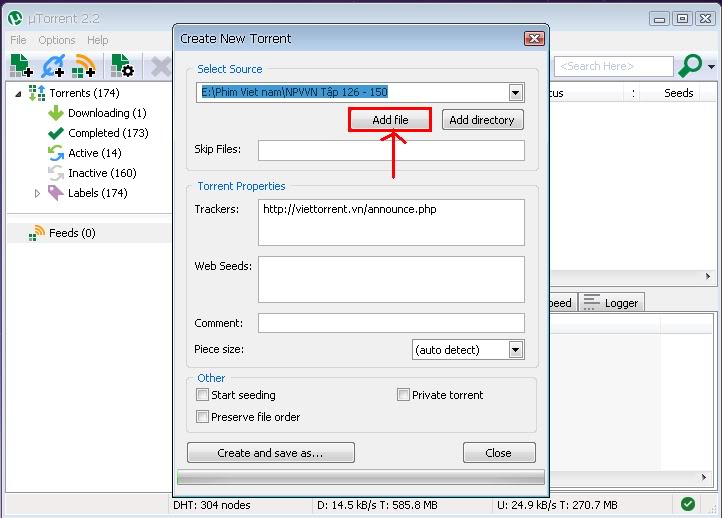Click the Add file button
Image resolution: width=722 pixels, height=518 pixels.
[x=390, y=120]
